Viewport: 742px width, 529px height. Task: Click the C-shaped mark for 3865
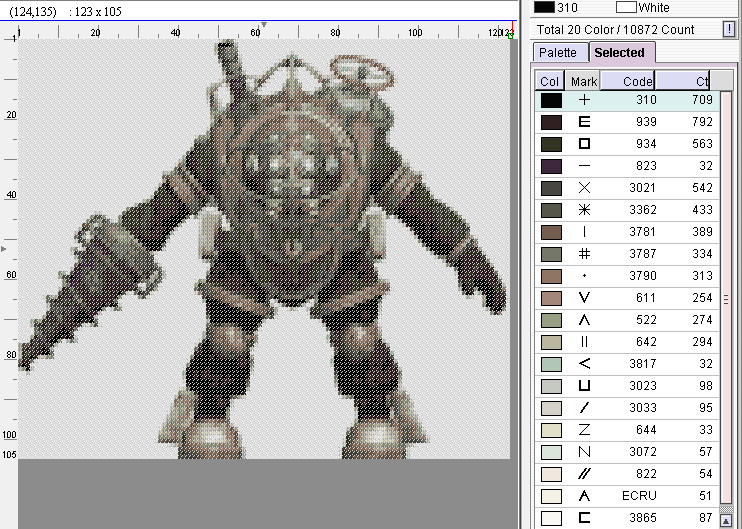click(584, 518)
